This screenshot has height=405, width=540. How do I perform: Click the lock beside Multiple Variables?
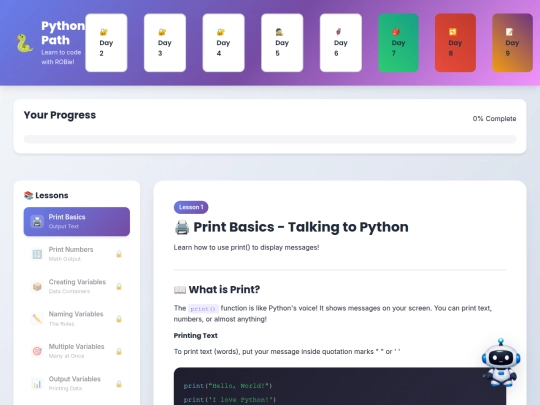click(x=119, y=351)
